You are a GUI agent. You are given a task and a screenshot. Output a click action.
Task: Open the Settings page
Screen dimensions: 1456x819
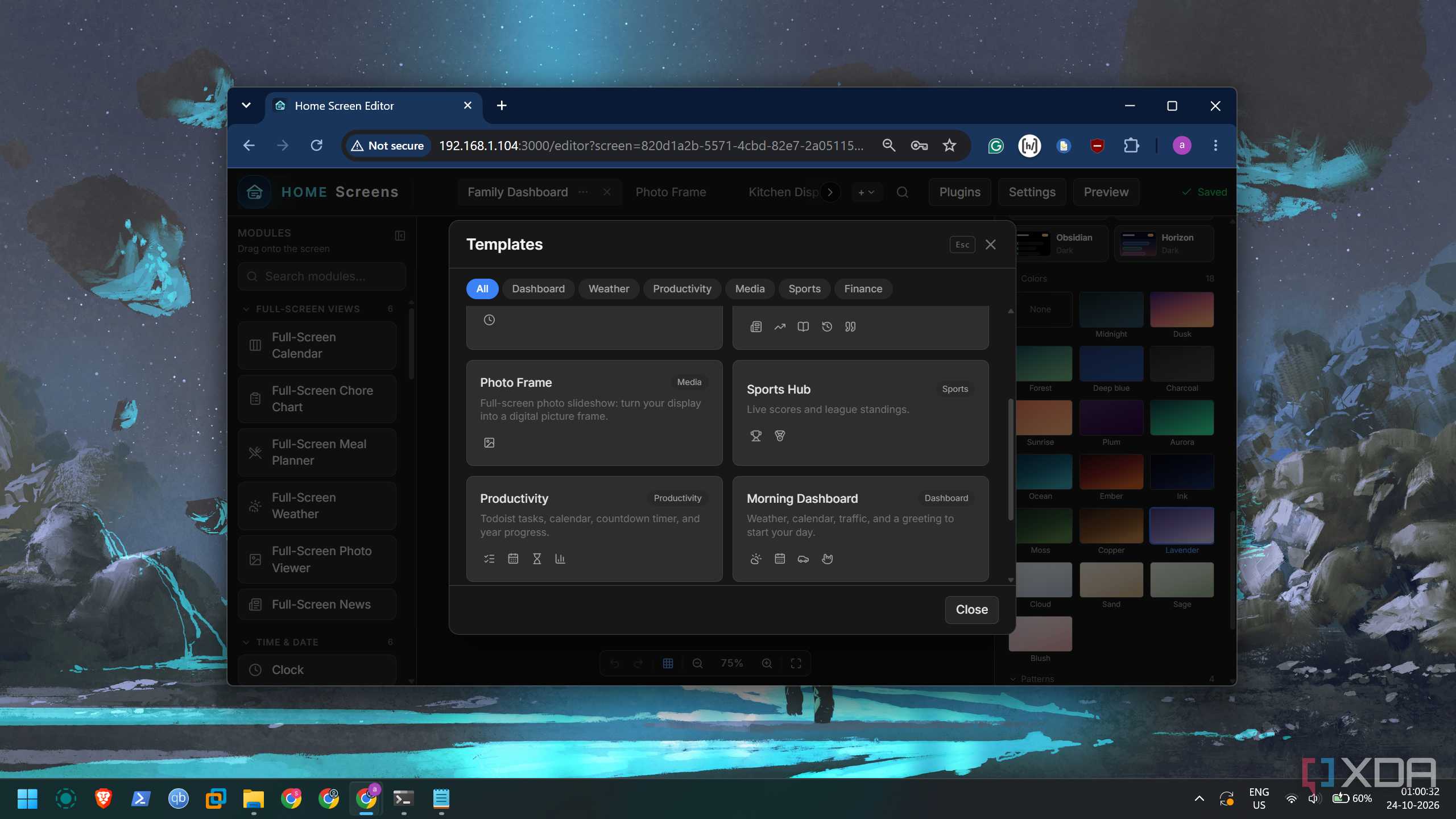coord(1032,192)
